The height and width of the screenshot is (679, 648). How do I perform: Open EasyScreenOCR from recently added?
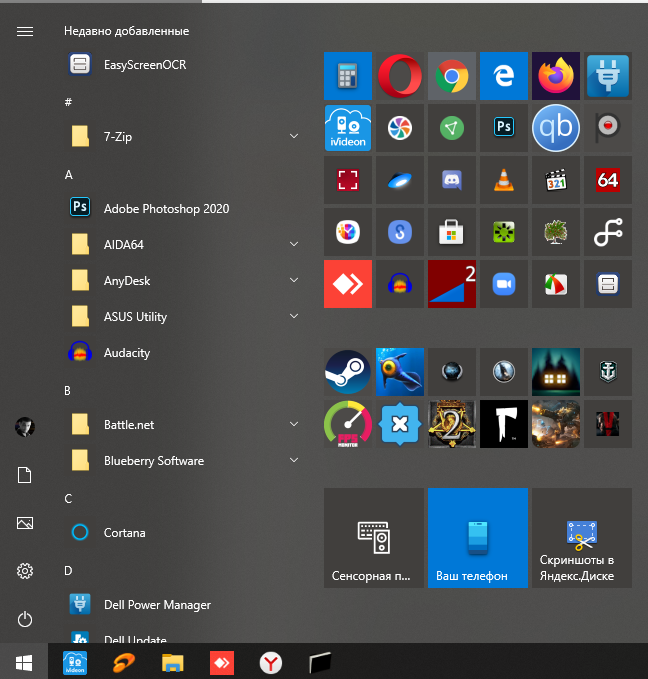[x=184, y=65]
